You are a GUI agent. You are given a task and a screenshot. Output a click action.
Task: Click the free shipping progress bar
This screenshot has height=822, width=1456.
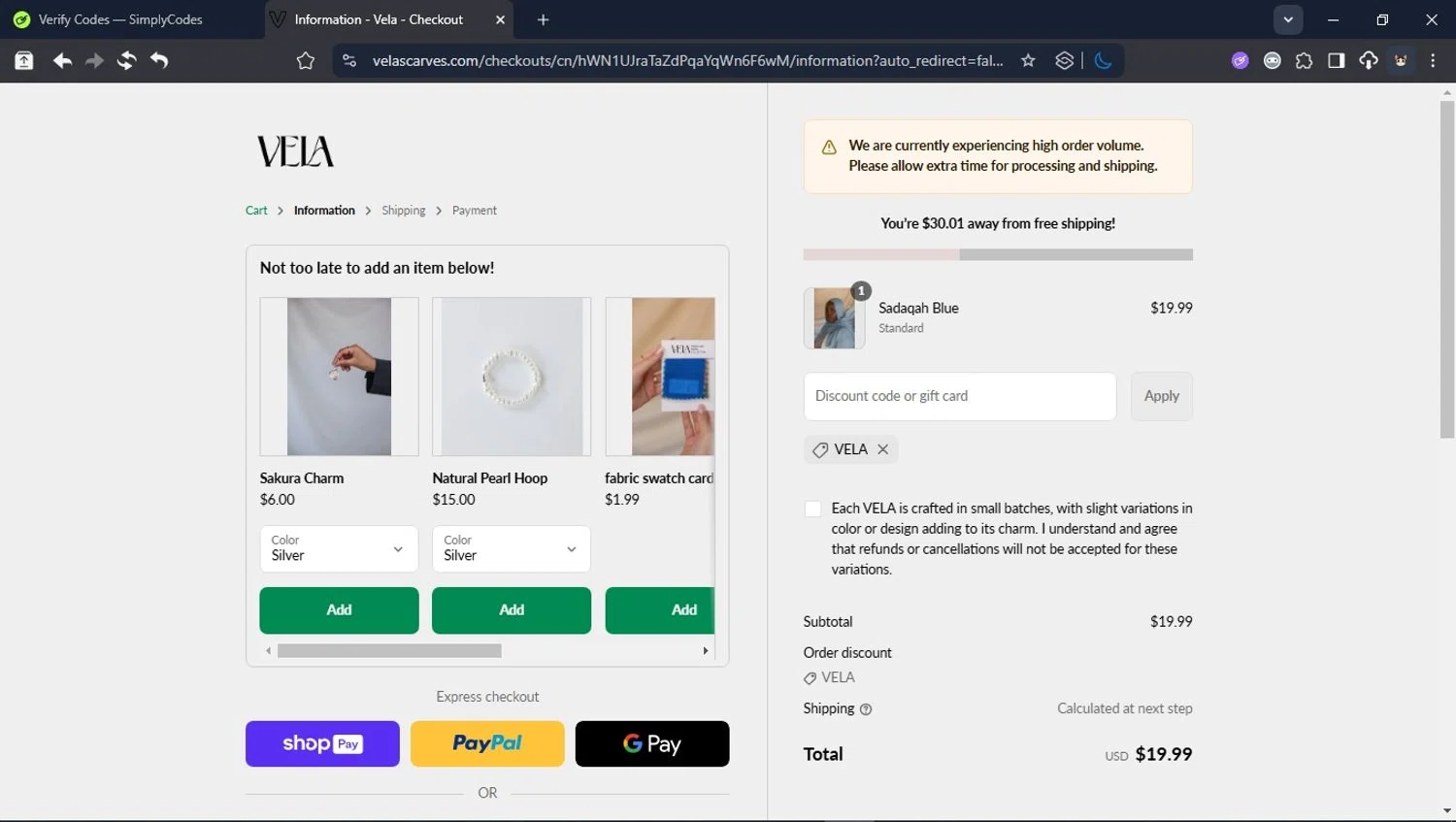click(x=998, y=255)
